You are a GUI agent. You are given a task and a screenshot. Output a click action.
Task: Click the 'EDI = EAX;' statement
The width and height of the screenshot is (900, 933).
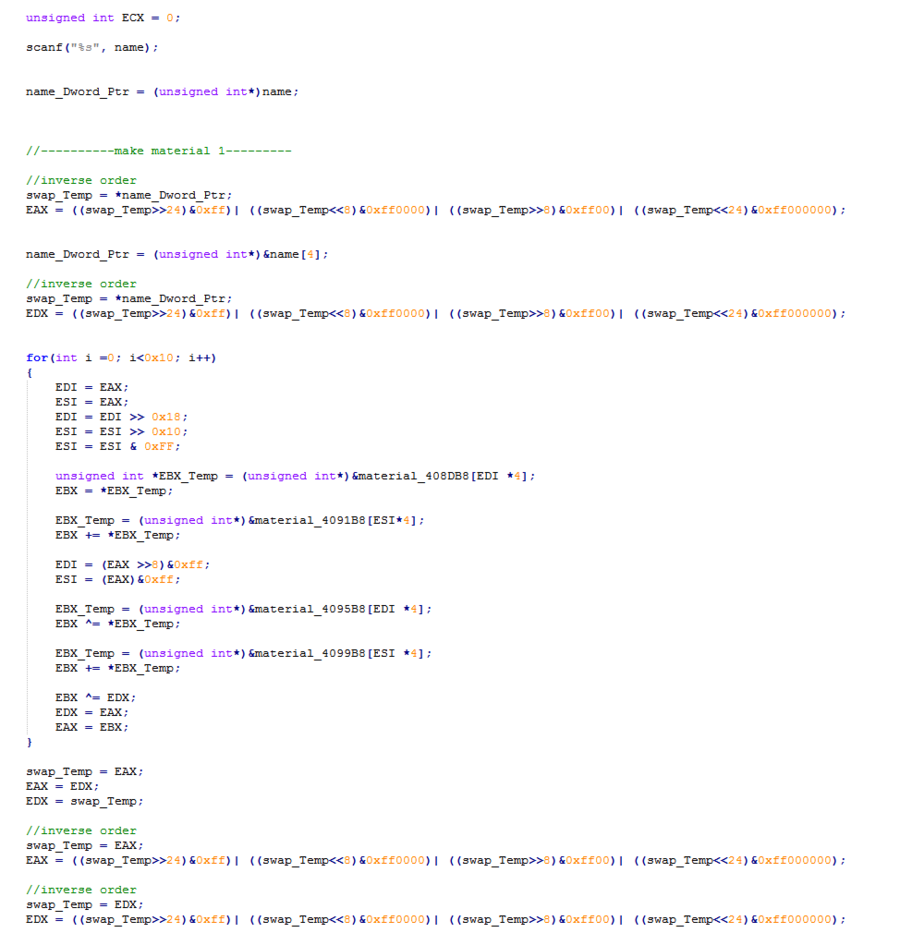tap(92, 387)
